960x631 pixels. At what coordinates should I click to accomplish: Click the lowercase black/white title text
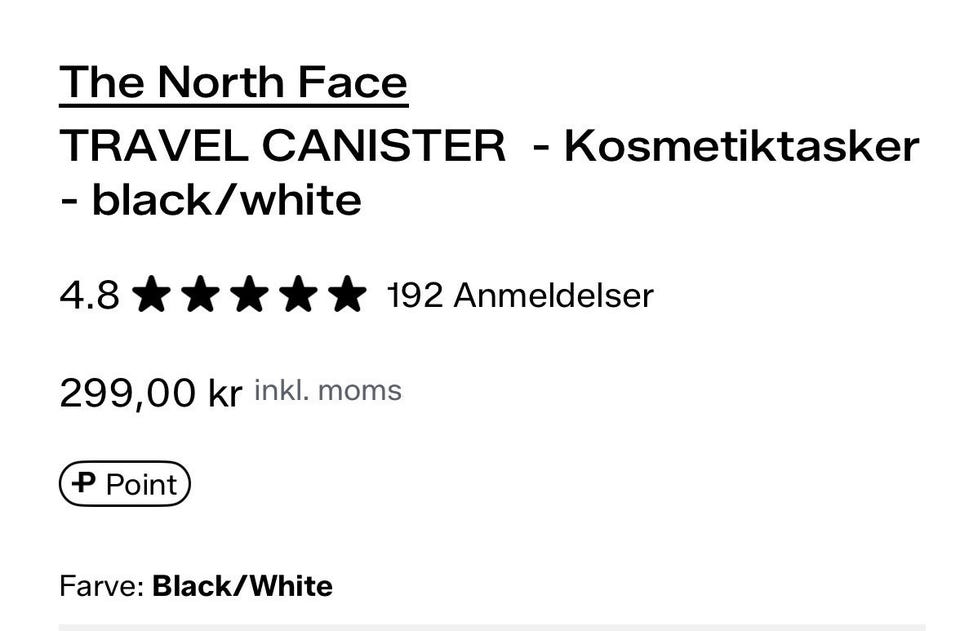click(226, 200)
